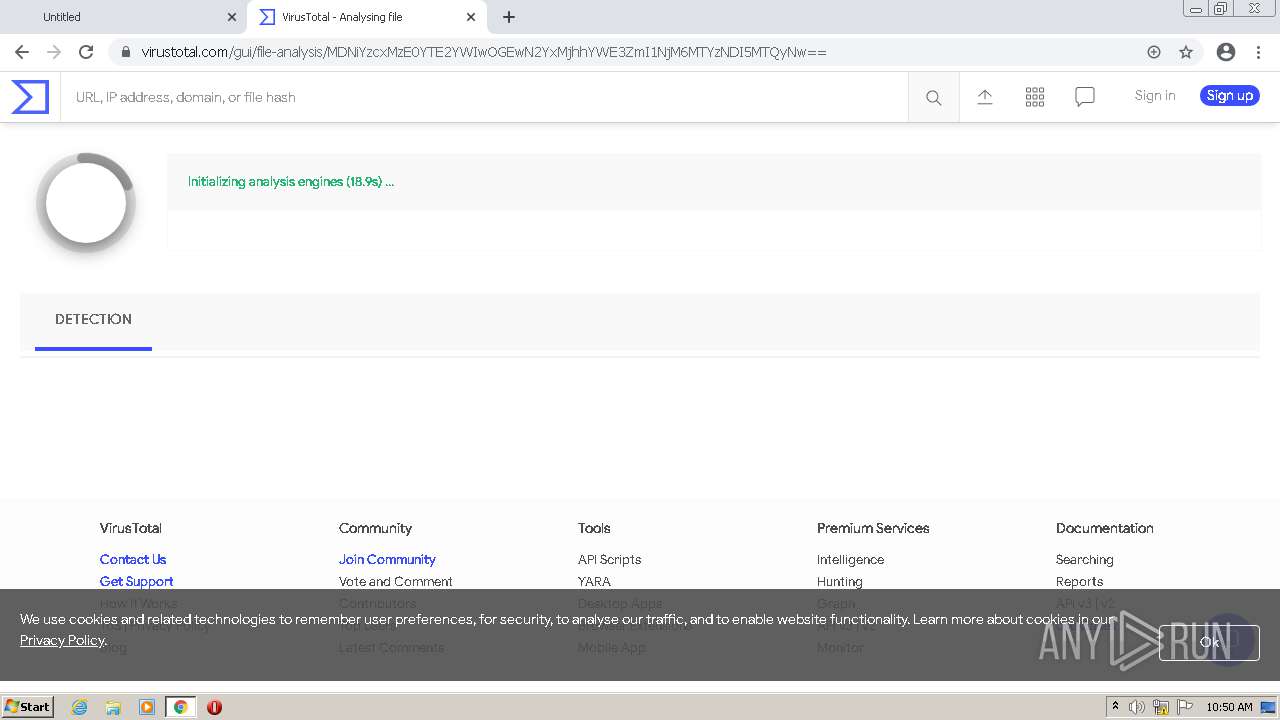Image resolution: width=1280 pixels, height=720 pixels.
Task: Open the comments speech-bubble icon
Action: 1085,97
